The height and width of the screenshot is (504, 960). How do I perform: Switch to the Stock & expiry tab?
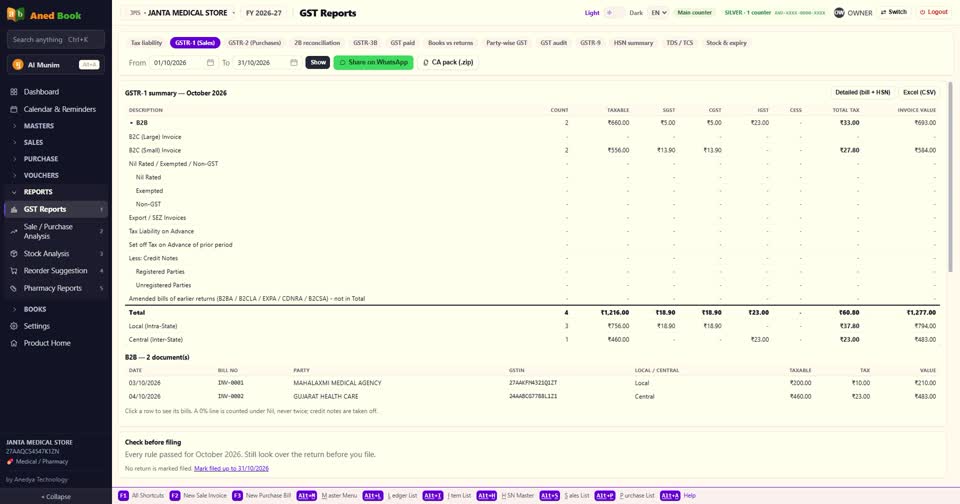[x=726, y=43]
